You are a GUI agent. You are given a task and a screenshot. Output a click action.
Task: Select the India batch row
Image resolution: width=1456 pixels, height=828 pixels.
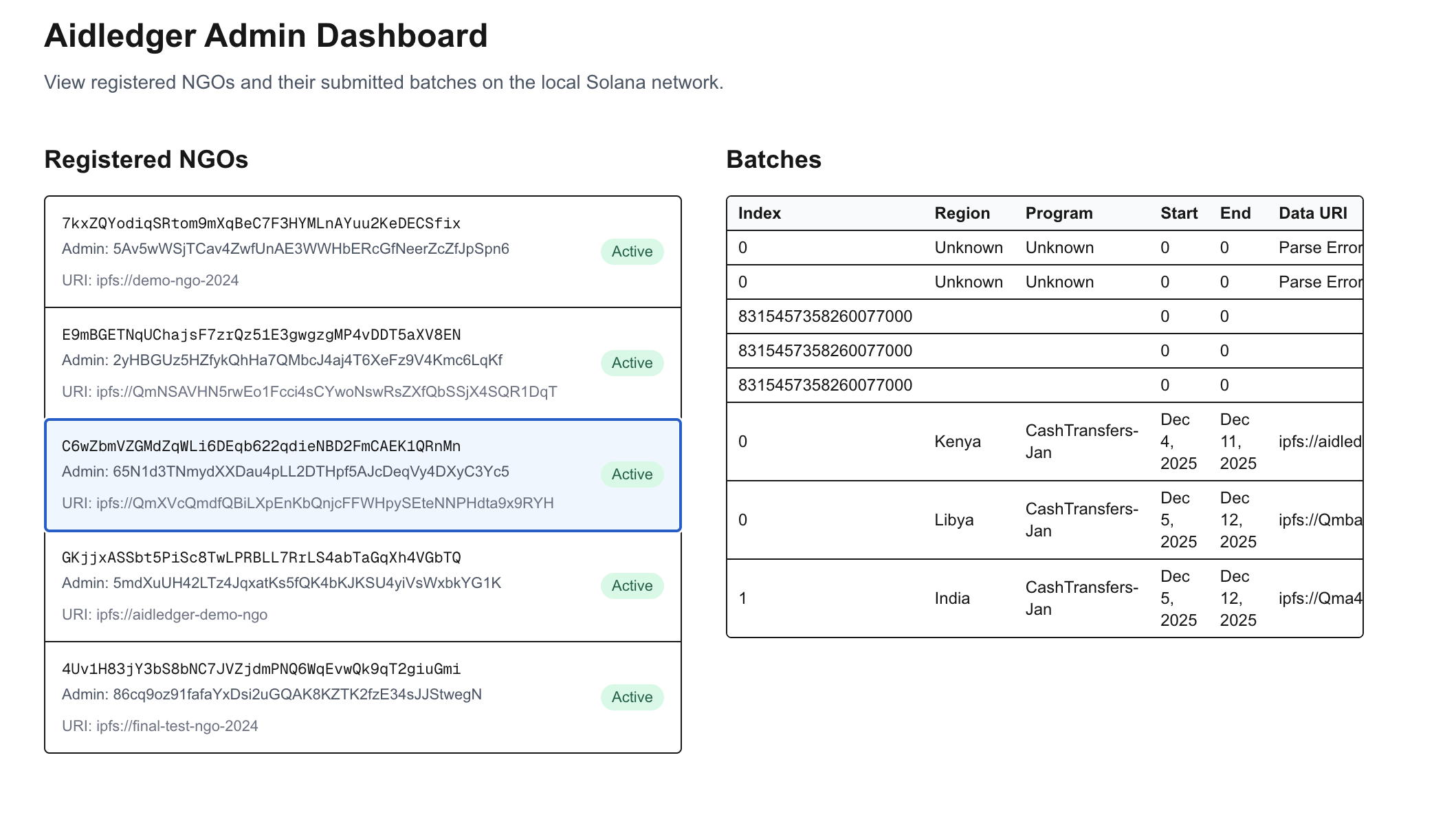952,598
